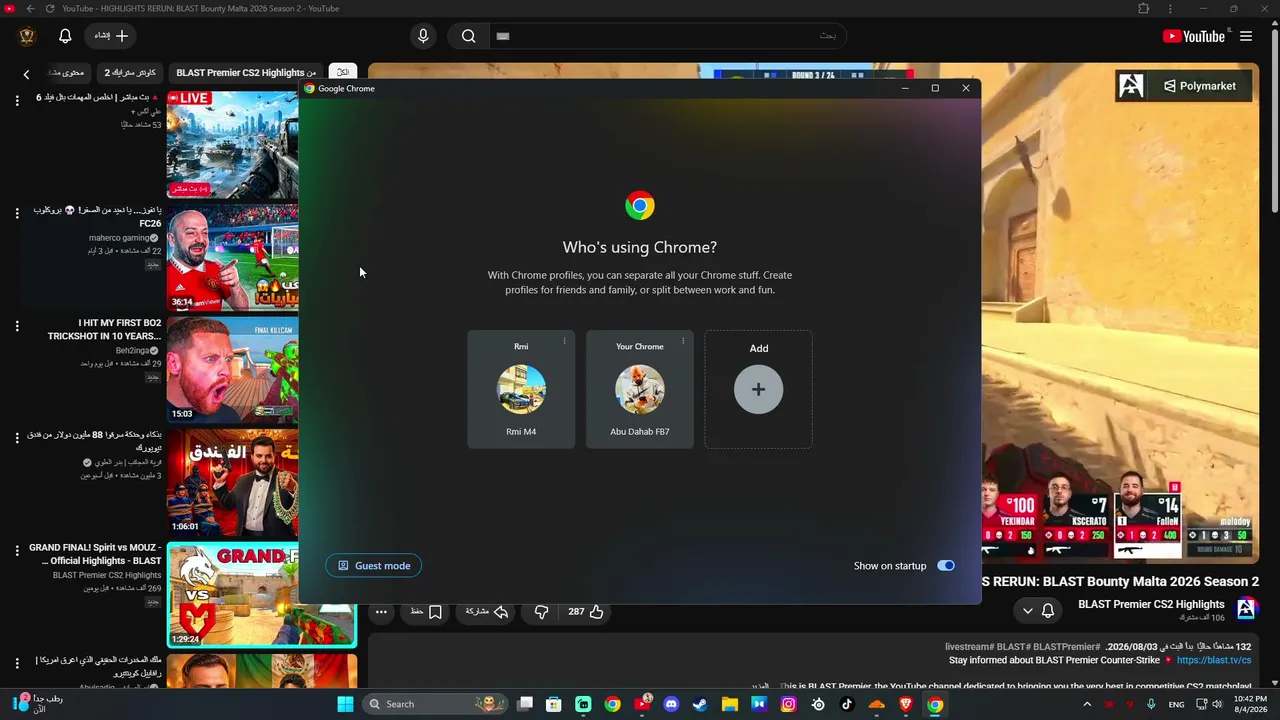Open options for the live battlefield video
Image resolution: width=1280 pixels, height=720 pixels.
click(x=17, y=99)
